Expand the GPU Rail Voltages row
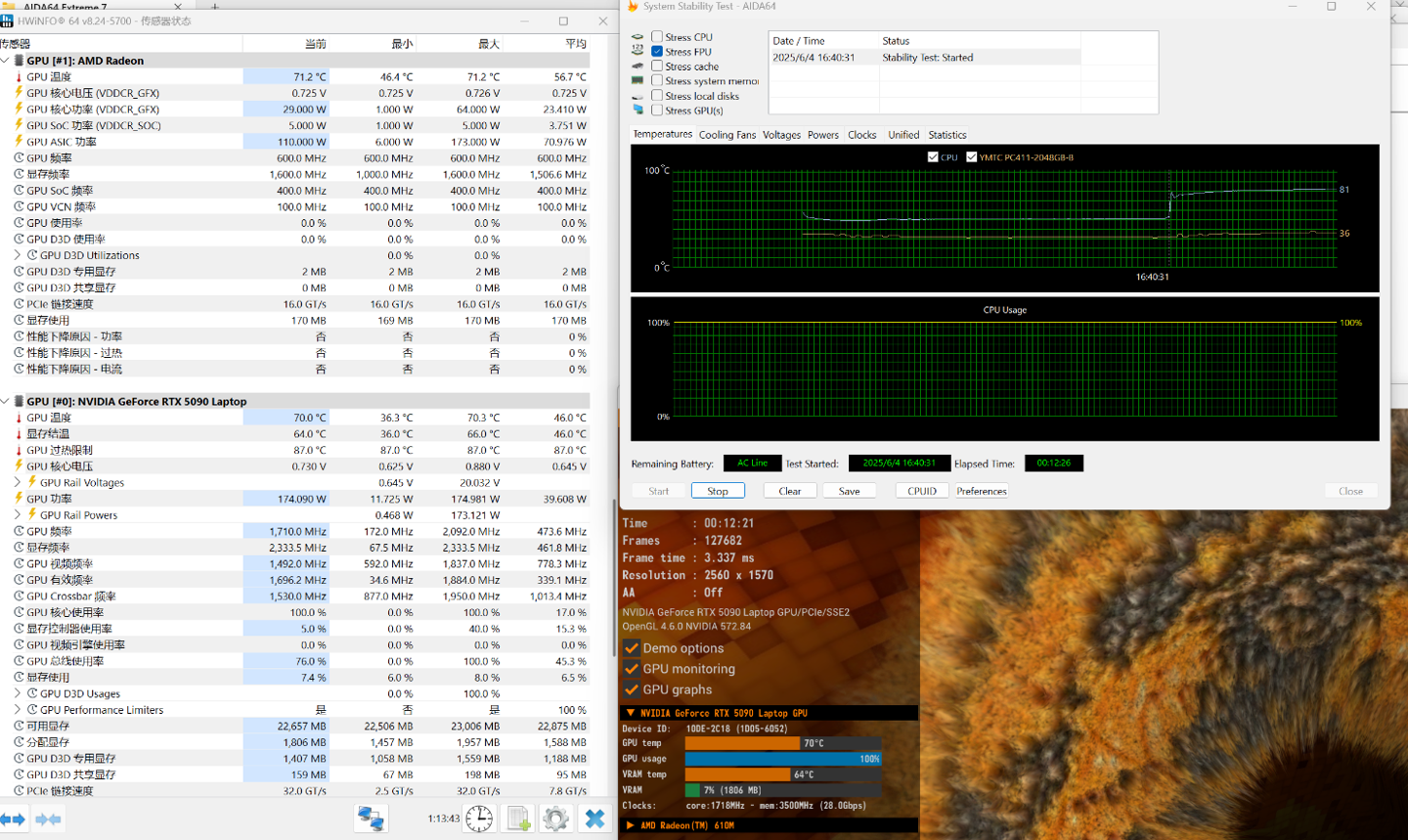Screen dimensions: 1408x840 click(x=18, y=482)
